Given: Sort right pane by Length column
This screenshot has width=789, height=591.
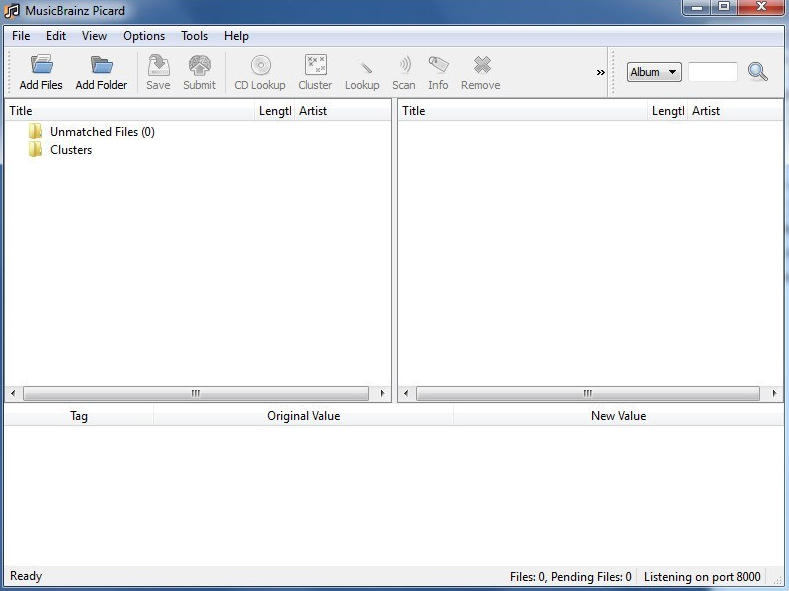Looking at the screenshot, I should 668,111.
